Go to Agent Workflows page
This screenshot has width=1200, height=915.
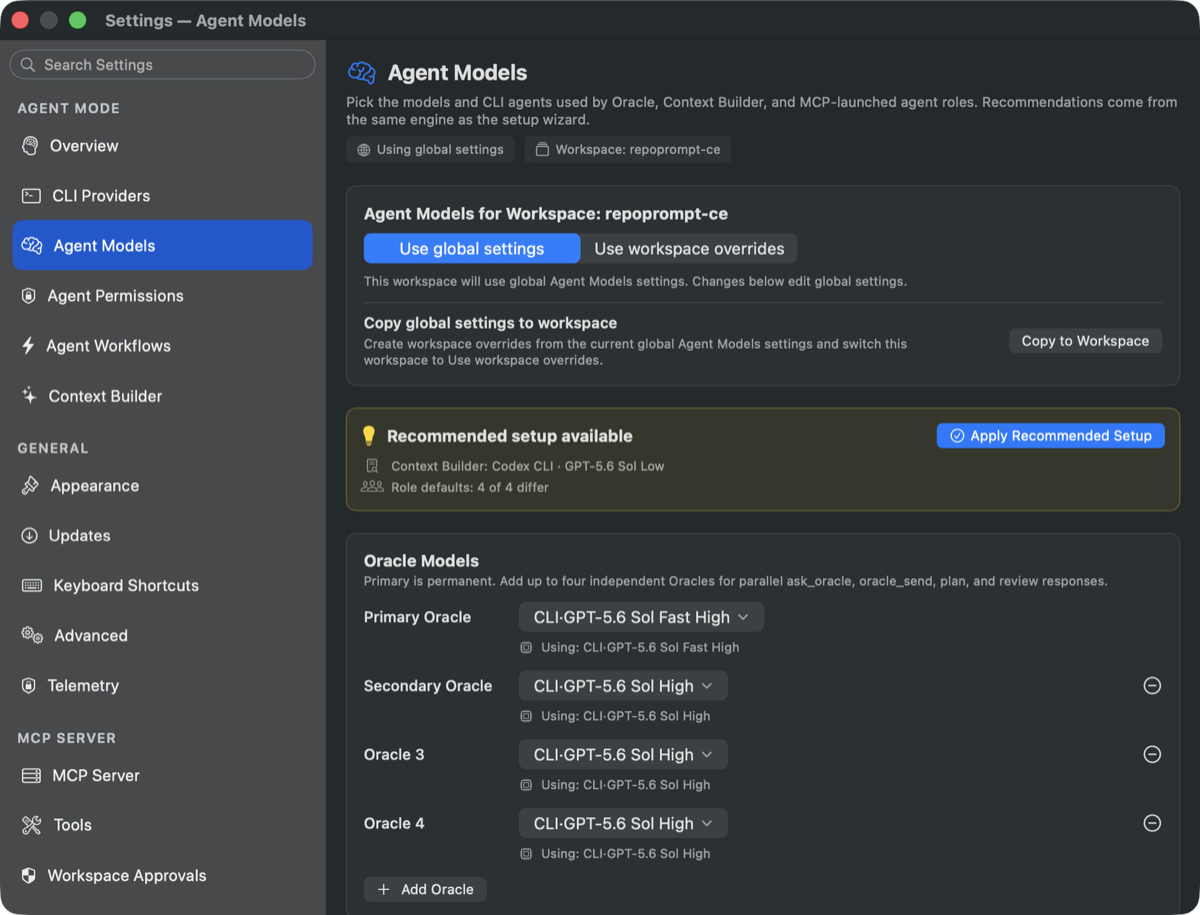[162, 346]
